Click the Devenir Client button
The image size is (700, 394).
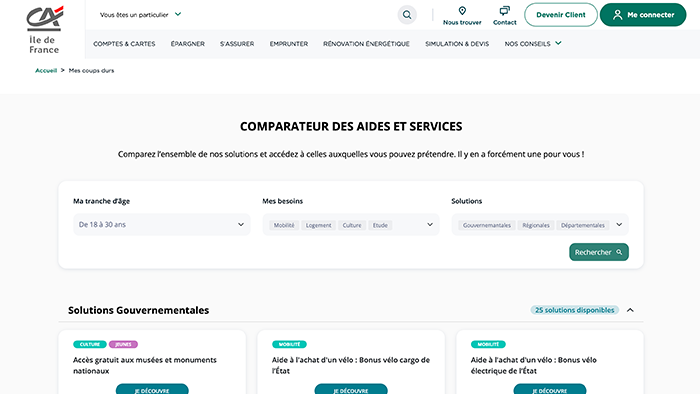(x=561, y=15)
